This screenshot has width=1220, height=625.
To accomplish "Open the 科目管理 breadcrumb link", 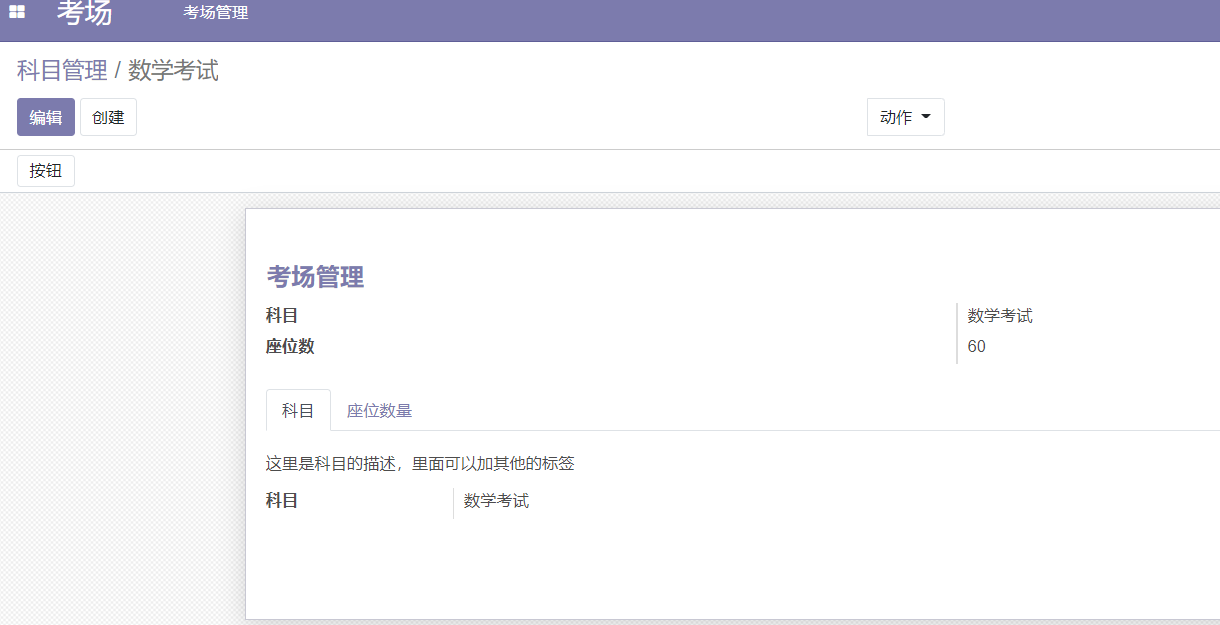I will [x=61, y=70].
